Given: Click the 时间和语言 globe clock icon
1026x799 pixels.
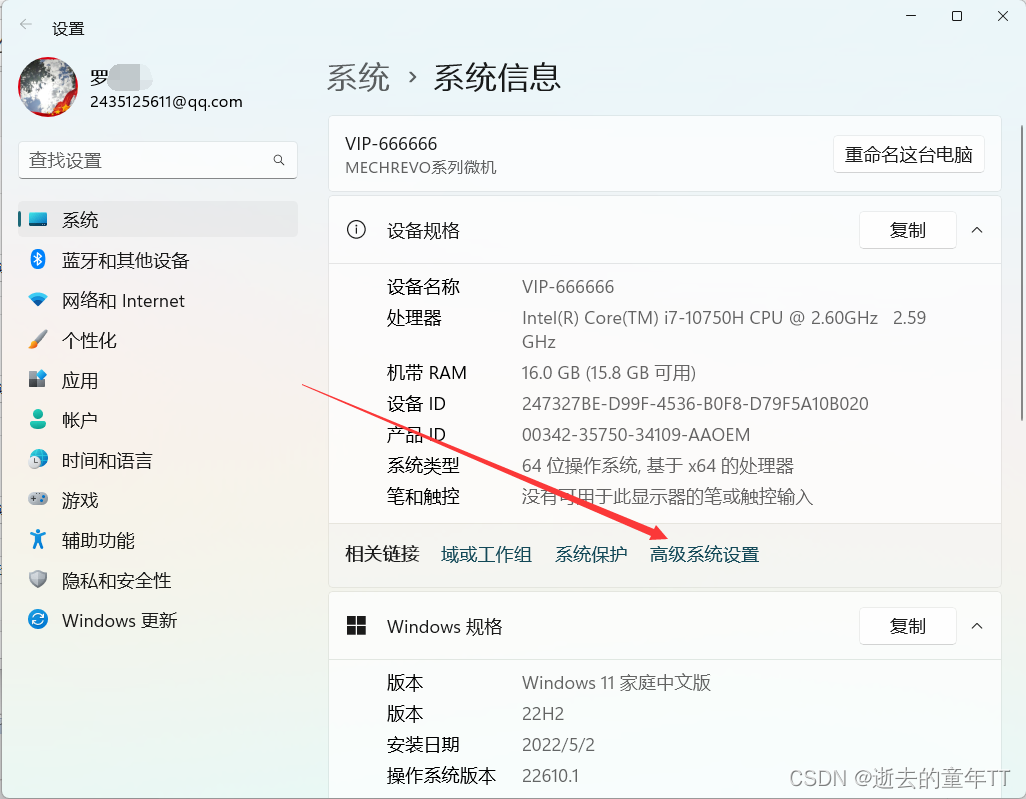Looking at the screenshot, I should pos(38,459).
